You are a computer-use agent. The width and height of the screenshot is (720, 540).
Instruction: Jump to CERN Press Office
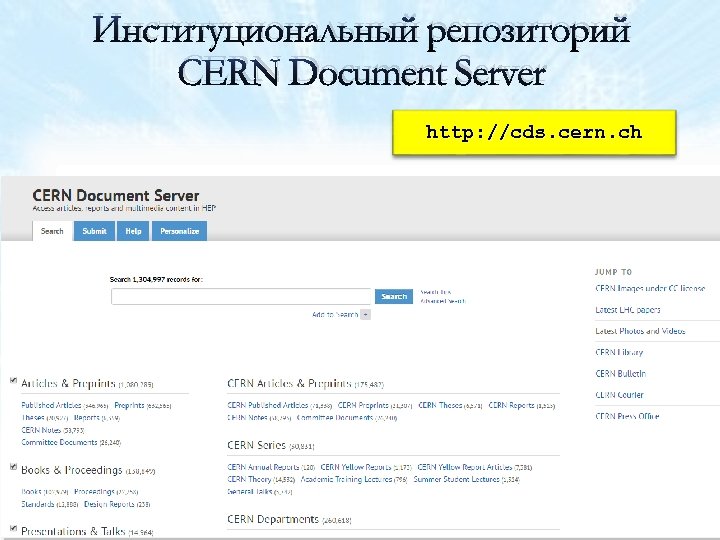point(627,416)
